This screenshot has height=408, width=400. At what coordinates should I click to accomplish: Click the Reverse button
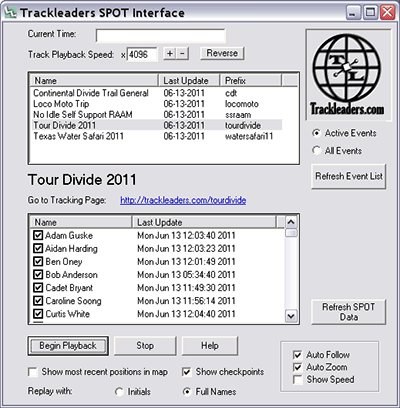[x=222, y=53]
